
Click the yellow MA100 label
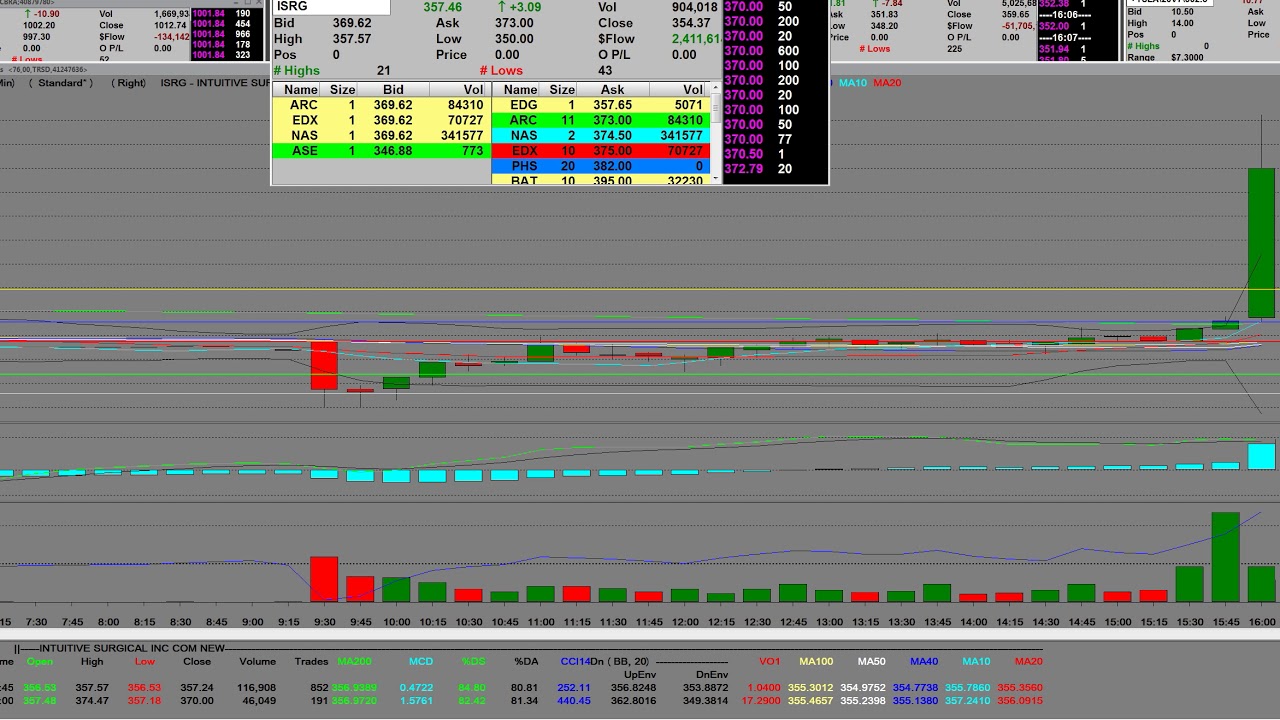tap(816, 661)
